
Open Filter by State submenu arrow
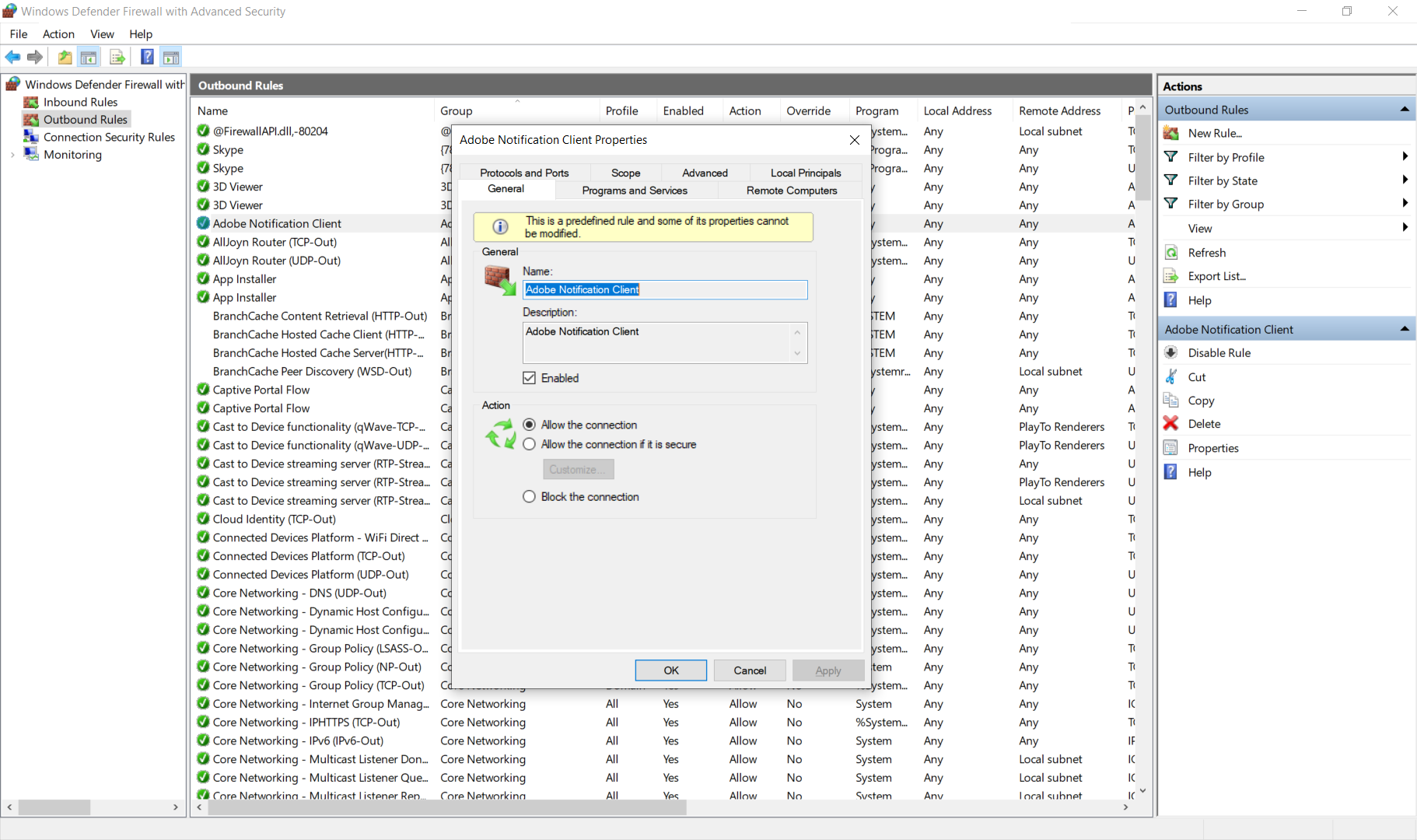[x=1405, y=180]
